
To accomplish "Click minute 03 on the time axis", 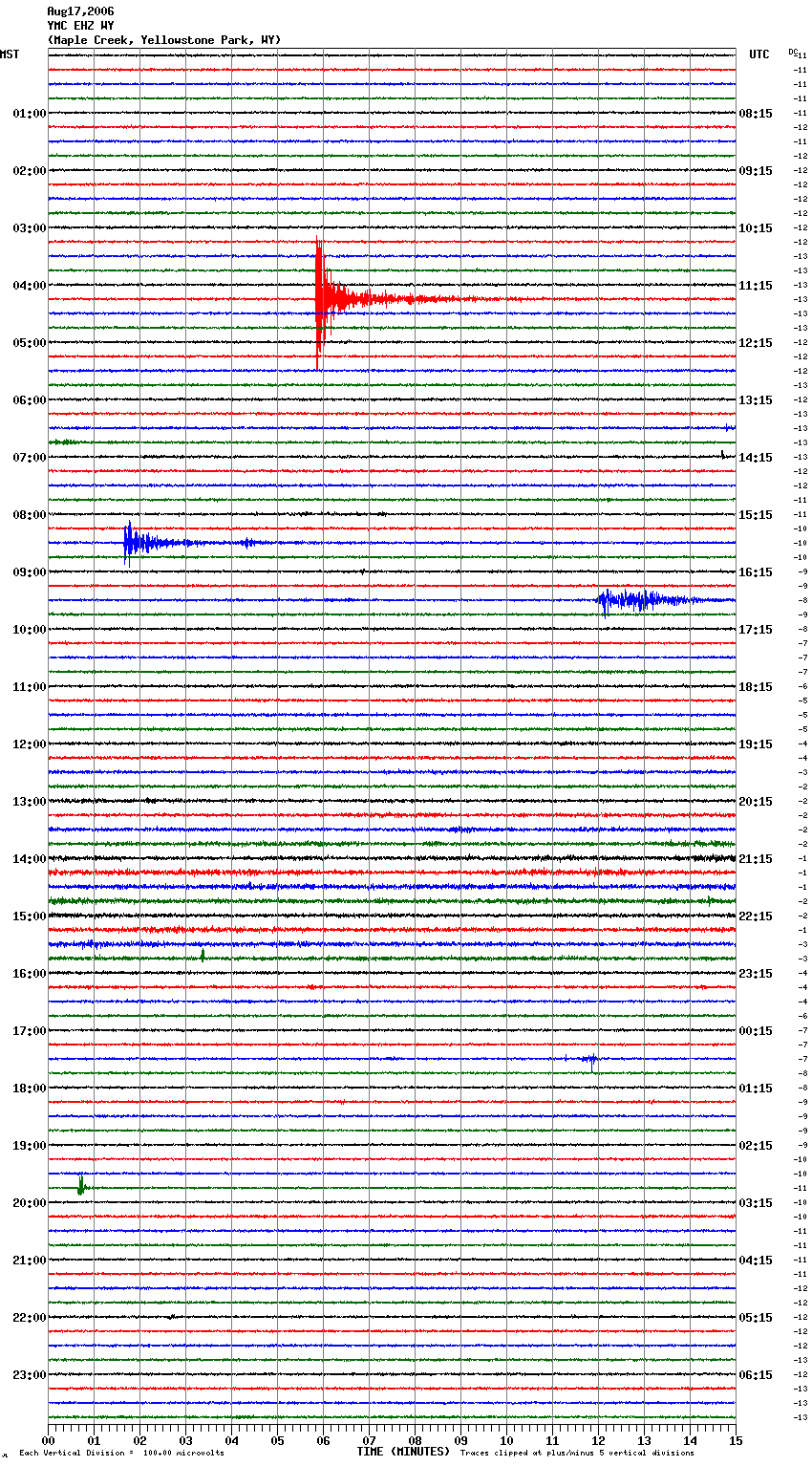I will point(186,1440).
